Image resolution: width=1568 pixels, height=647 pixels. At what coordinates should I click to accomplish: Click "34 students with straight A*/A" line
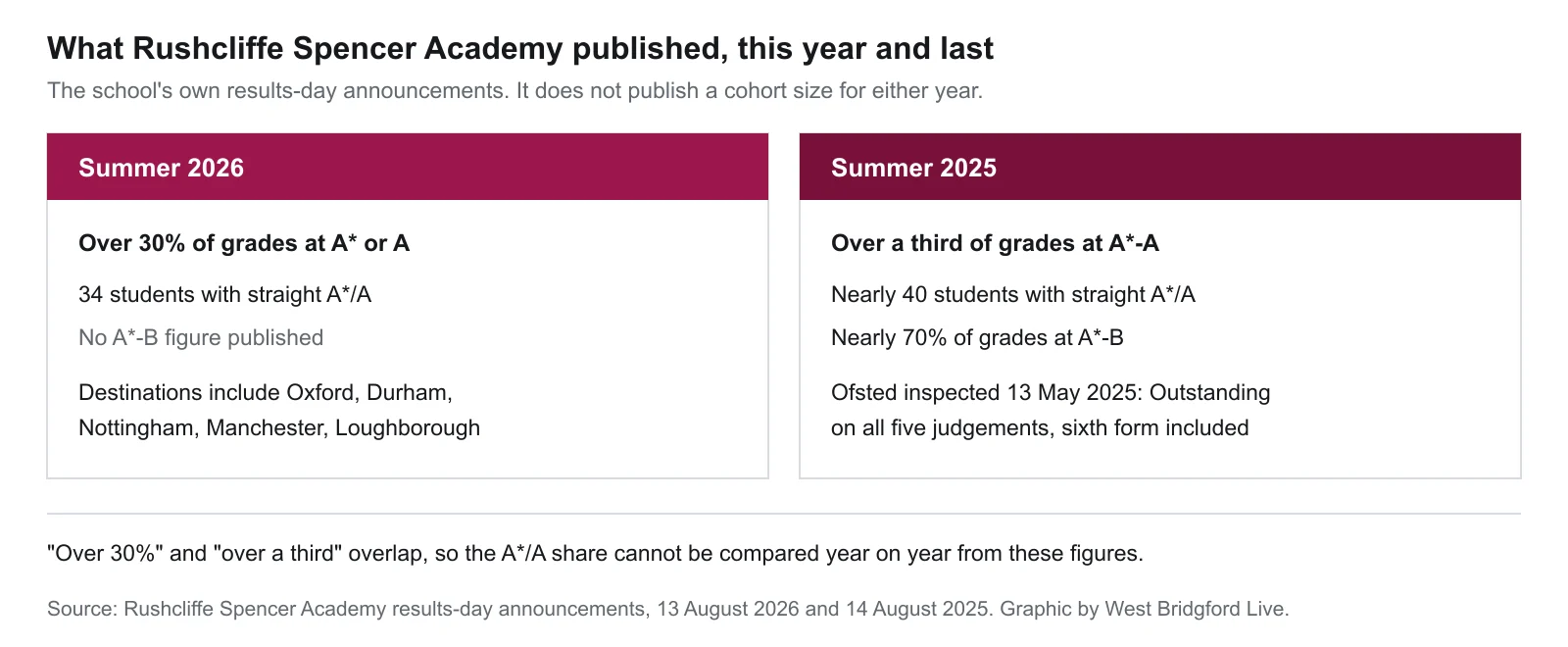[x=225, y=294]
